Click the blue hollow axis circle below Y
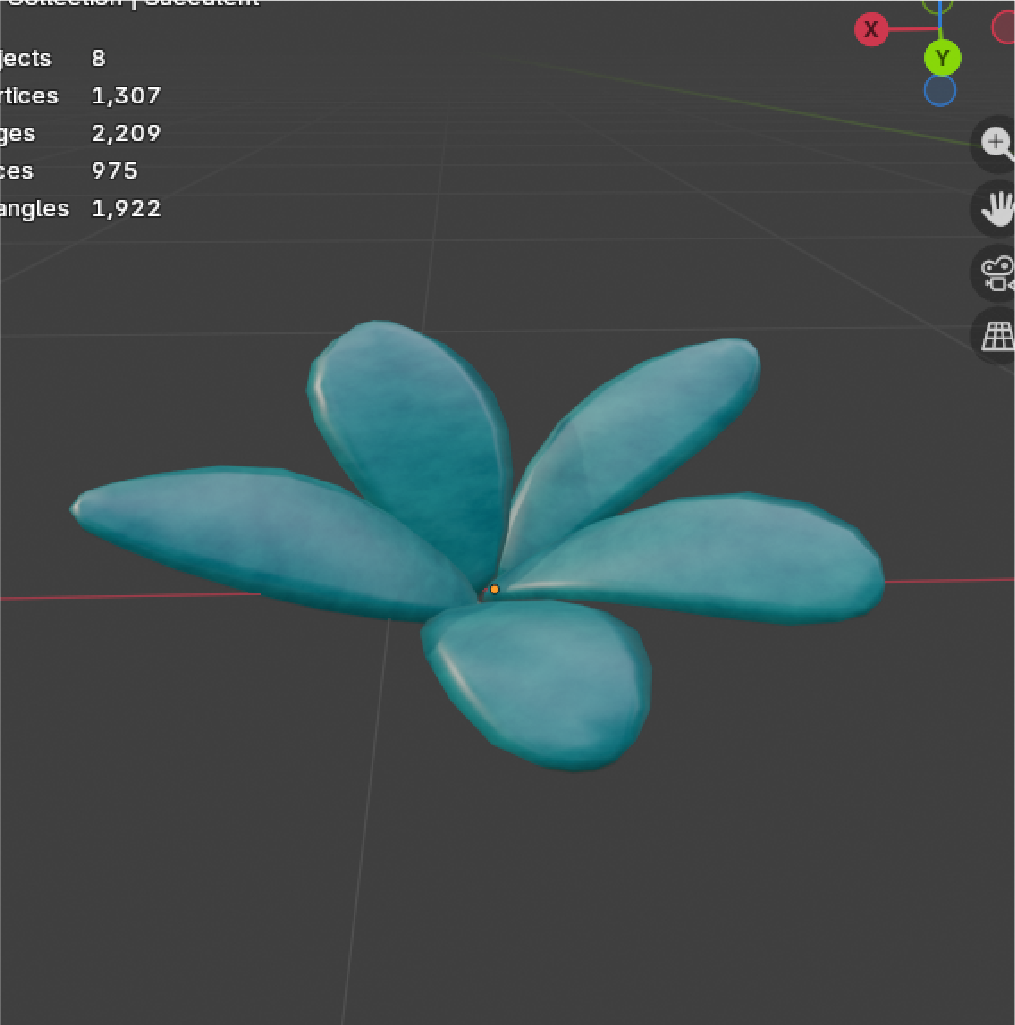1015x1025 pixels. (939, 91)
